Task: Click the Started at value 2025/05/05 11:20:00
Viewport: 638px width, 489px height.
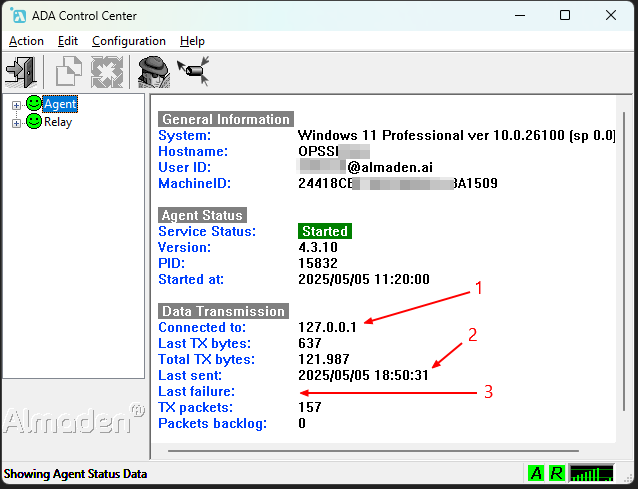Action: 364,279
